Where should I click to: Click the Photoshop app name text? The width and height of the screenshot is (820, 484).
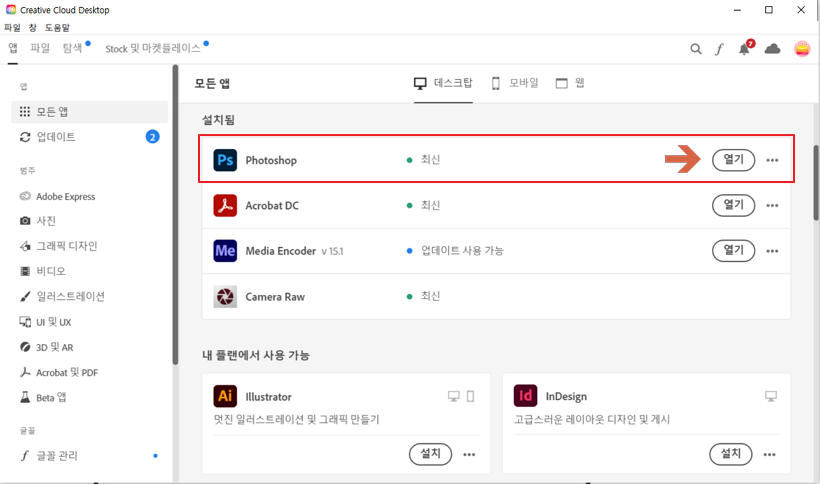[271, 160]
